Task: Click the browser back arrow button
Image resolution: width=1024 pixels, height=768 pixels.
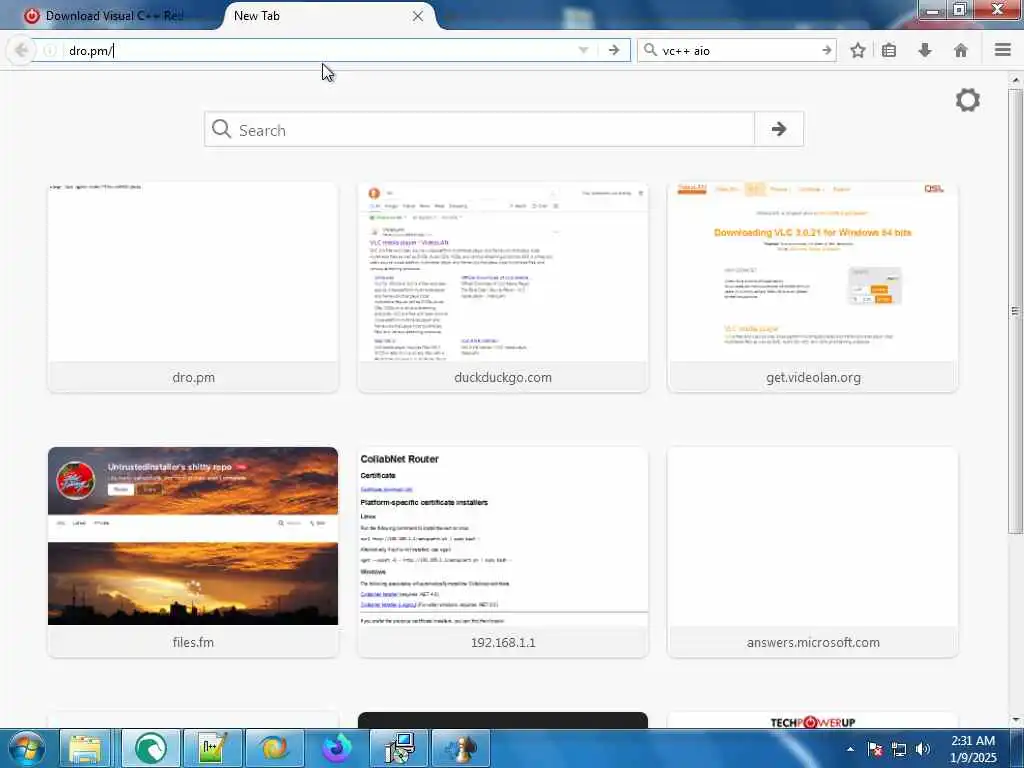Action: [x=21, y=50]
